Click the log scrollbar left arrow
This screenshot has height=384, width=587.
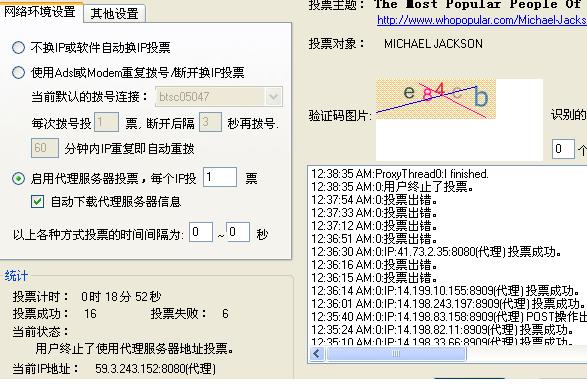point(317,354)
